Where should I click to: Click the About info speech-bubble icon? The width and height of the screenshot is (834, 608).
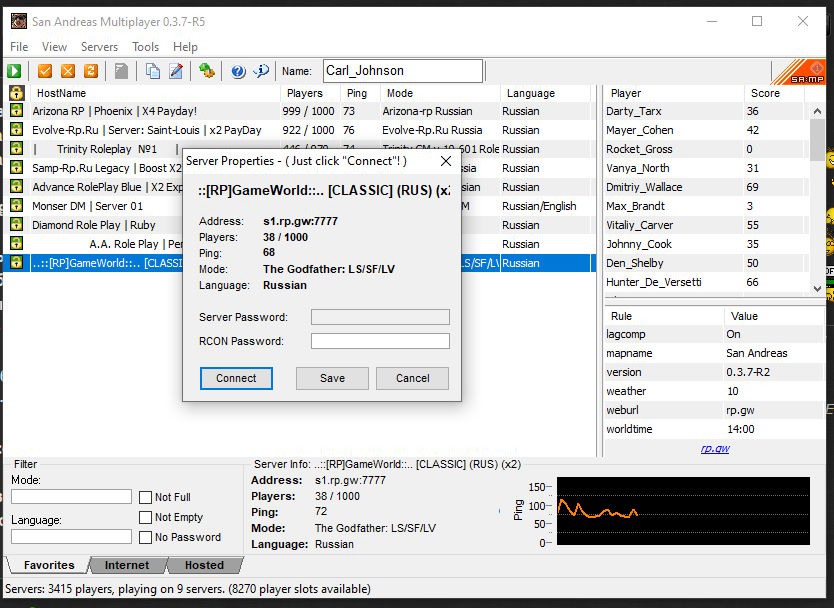pyautogui.click(x=261, y=71)
